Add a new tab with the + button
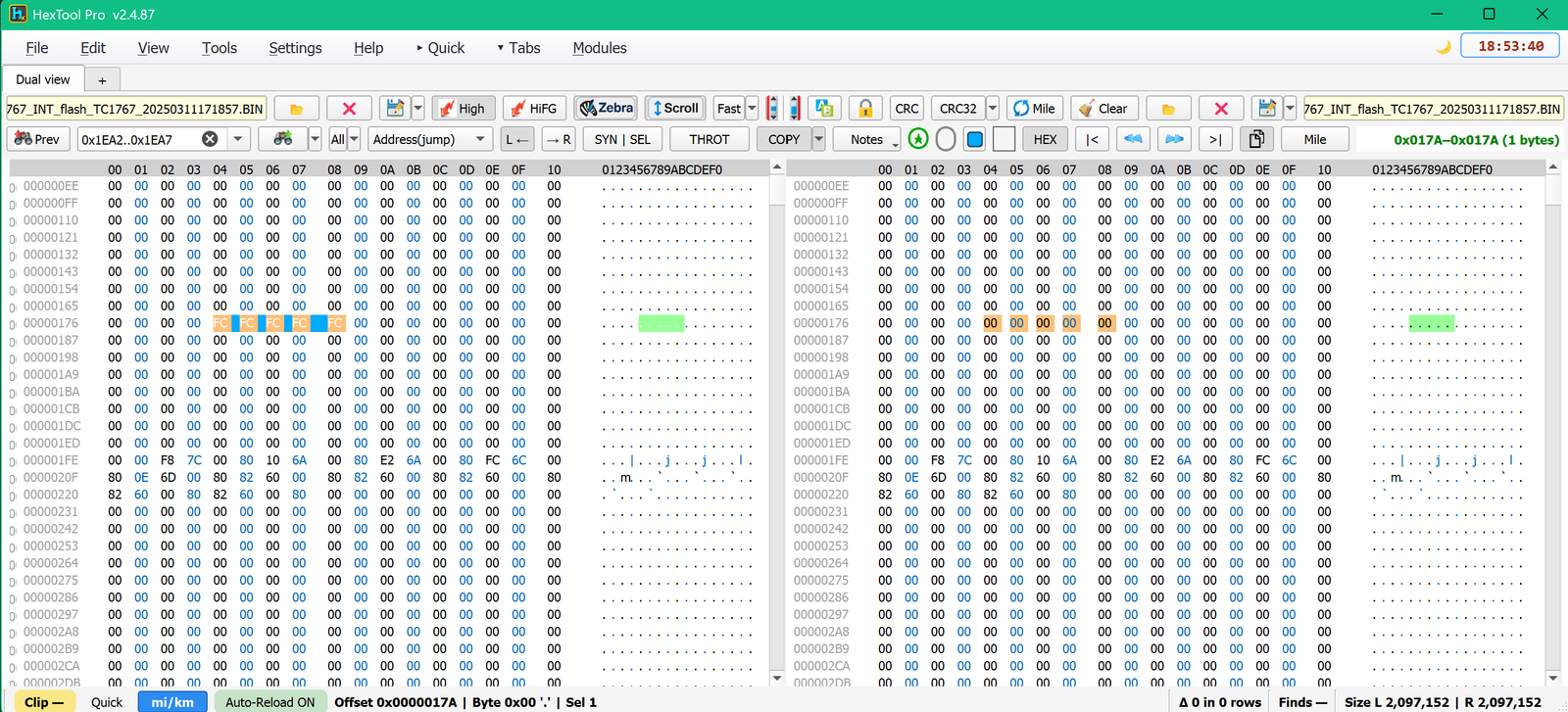 click(x=102, y=80)
